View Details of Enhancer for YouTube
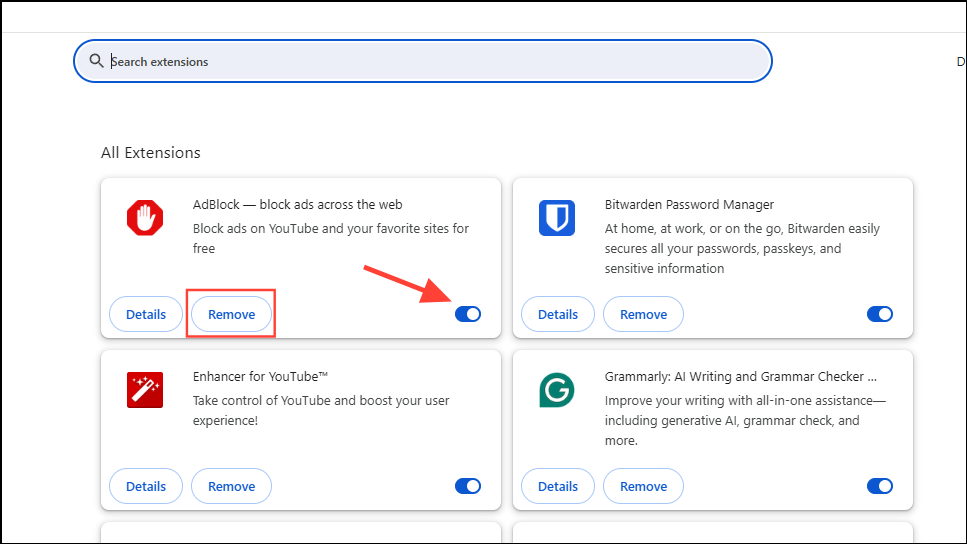Screen dimensions: 967x544 coord(146,486)
